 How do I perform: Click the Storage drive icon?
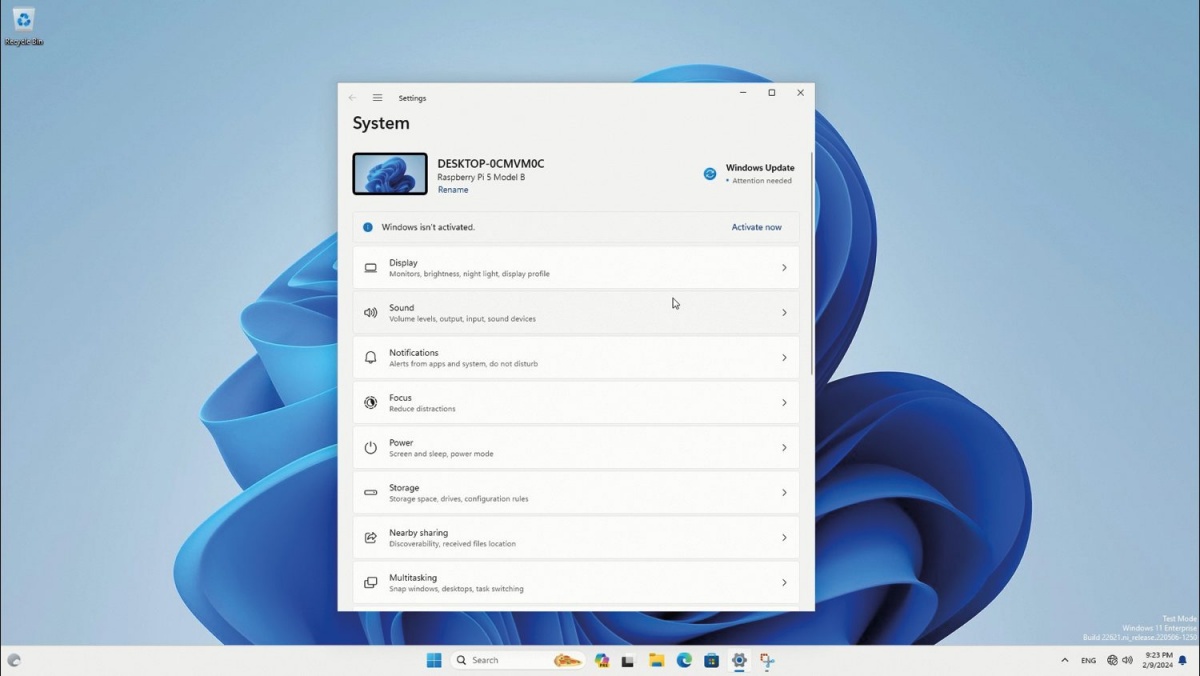coord(370,492)
